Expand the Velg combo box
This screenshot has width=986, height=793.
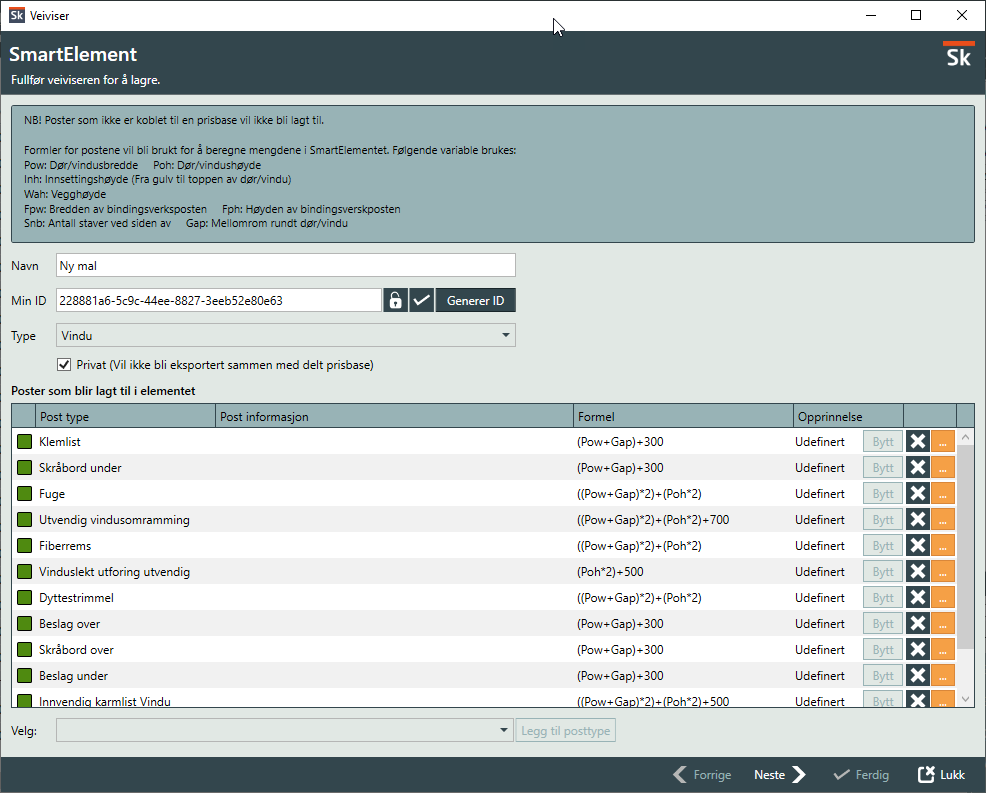(285, 731)
